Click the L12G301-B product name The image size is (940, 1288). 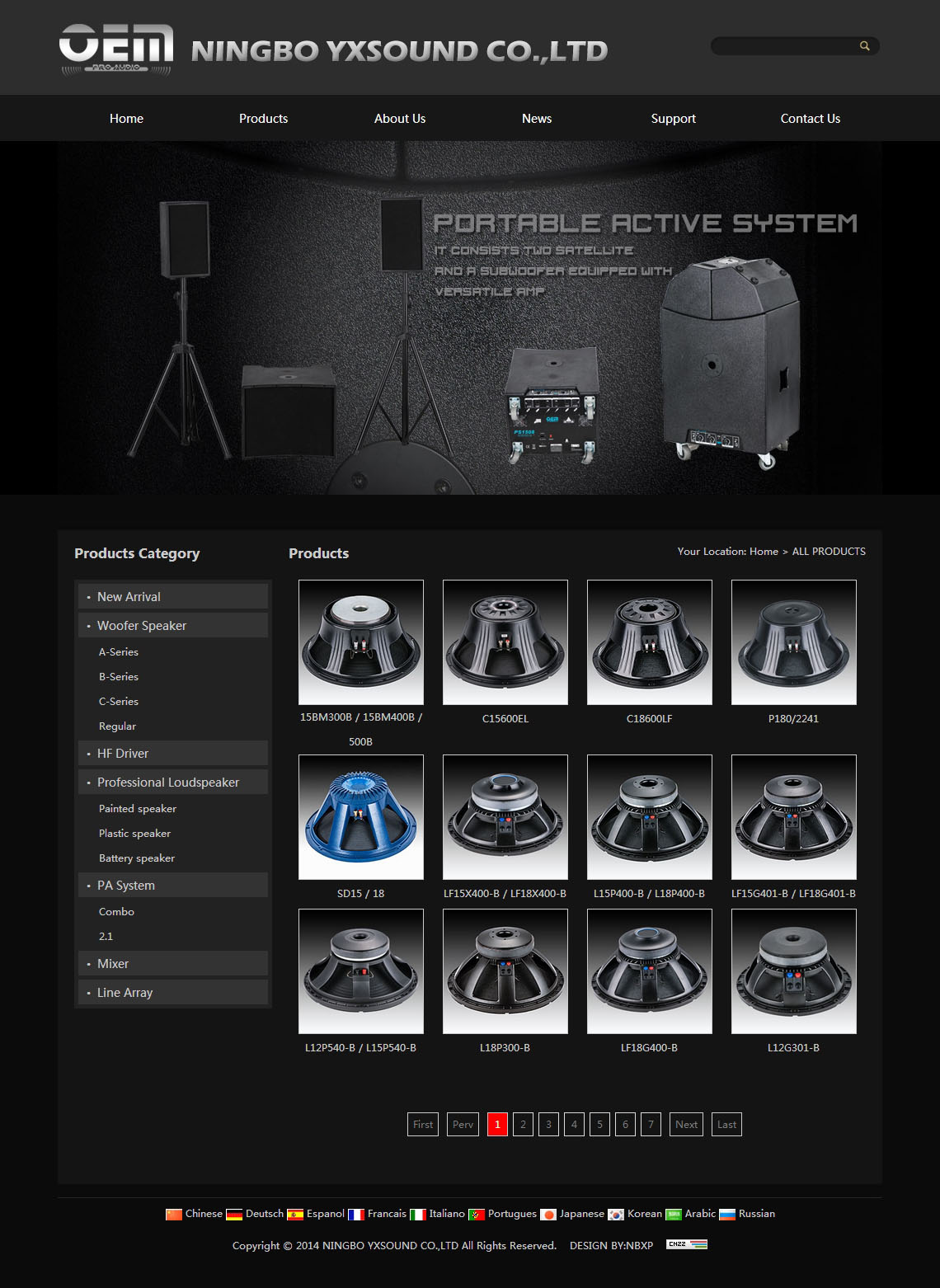[794, 1047]
